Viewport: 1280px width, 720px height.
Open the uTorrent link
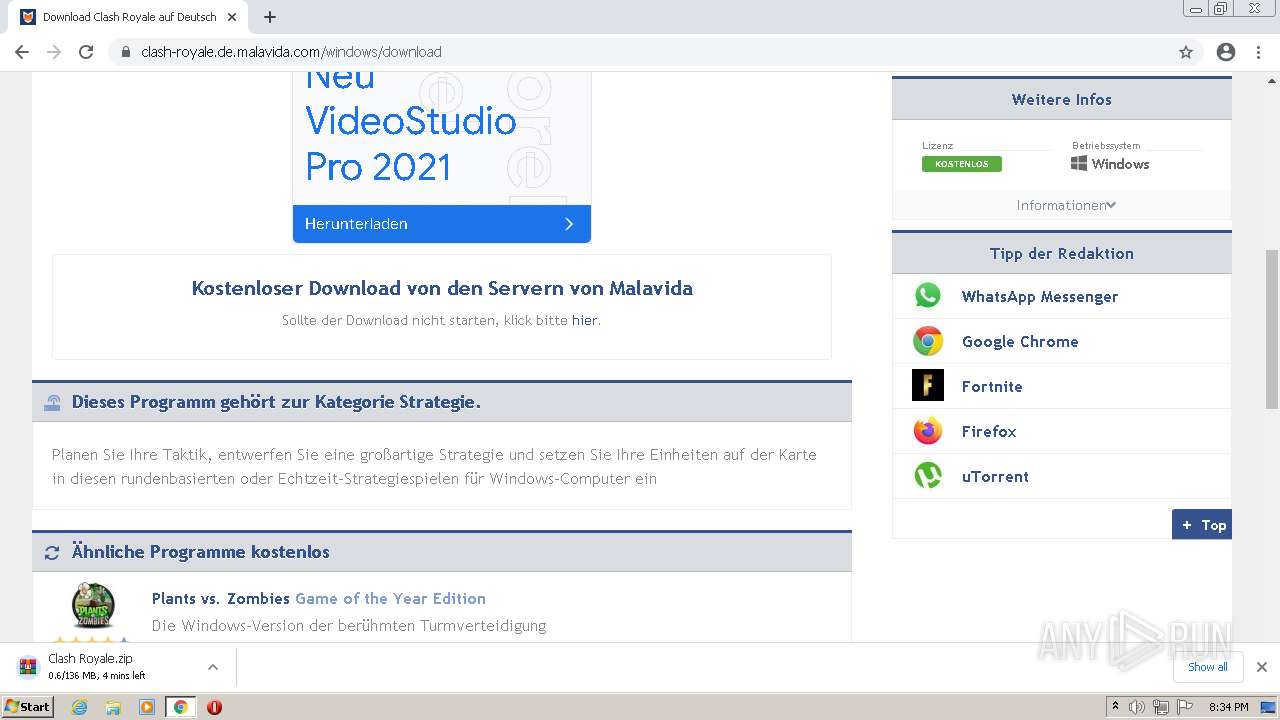tap(995, 476)
